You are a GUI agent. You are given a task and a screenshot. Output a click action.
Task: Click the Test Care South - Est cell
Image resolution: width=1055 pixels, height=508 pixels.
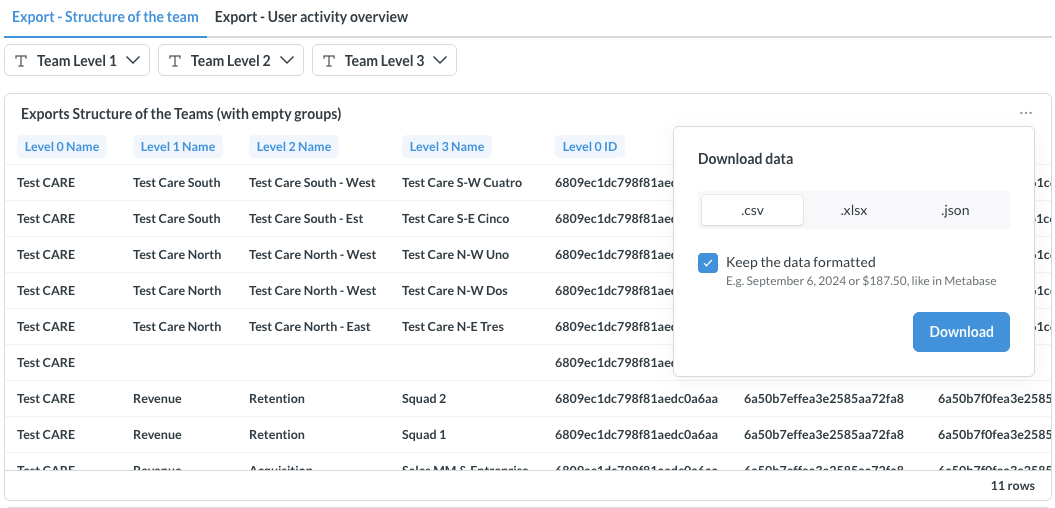point(306,219)
